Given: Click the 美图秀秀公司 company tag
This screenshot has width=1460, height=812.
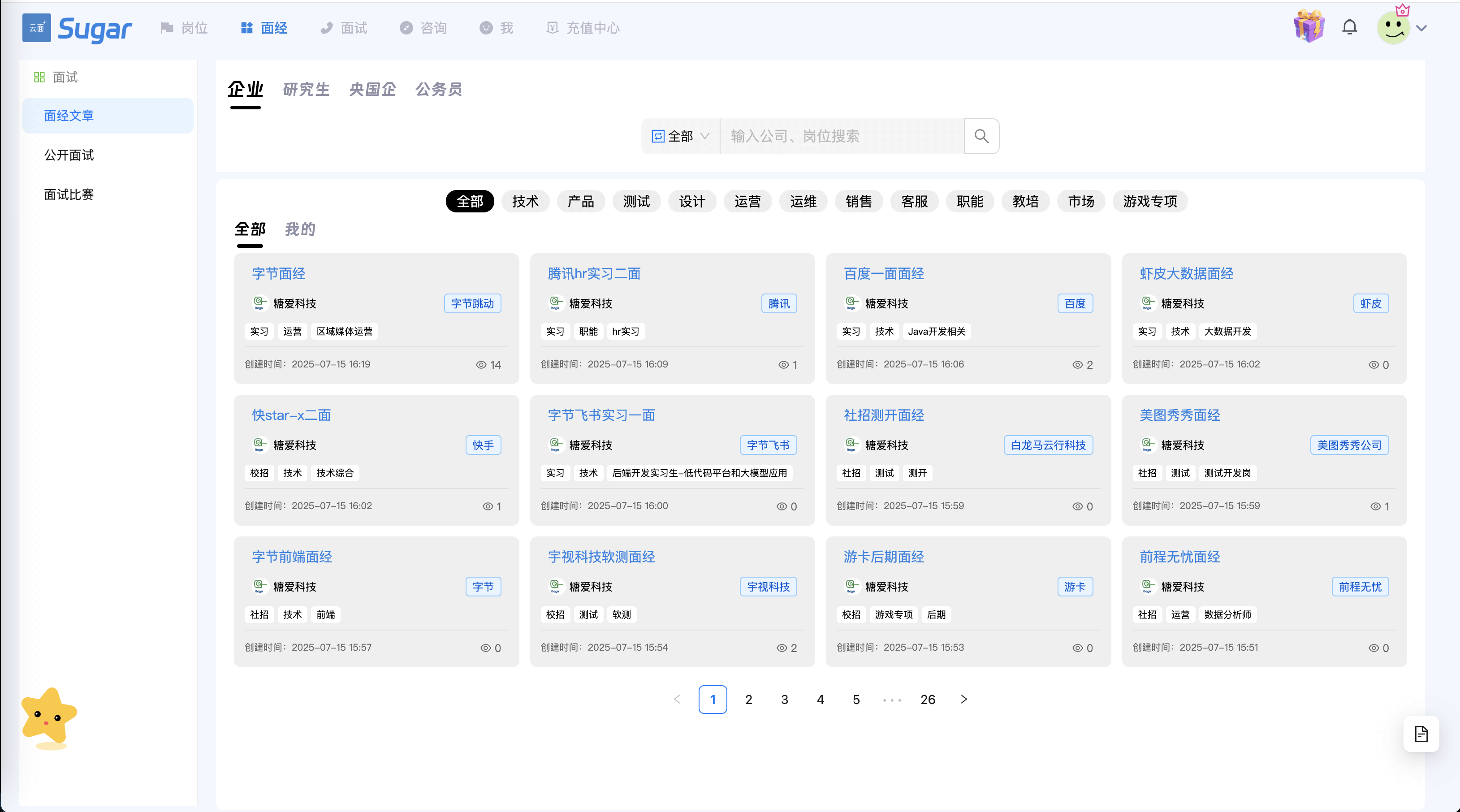Looking at the screenshot, I should coord(1349,445).
